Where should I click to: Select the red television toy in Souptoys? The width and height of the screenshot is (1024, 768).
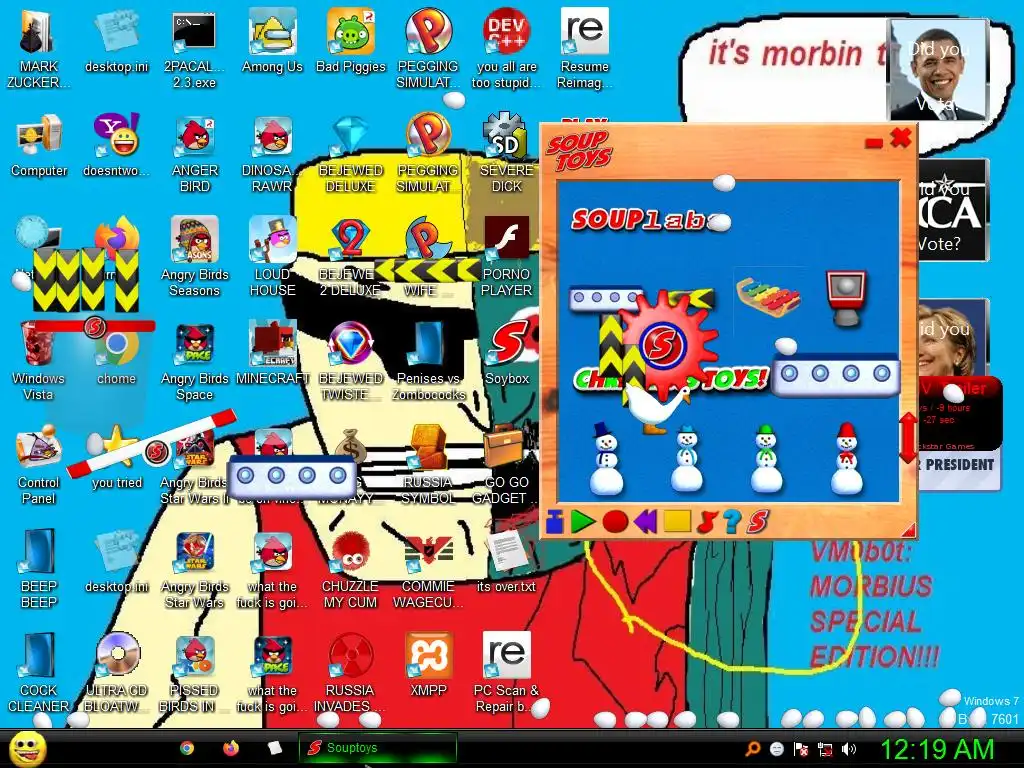(x=846, y=298)
